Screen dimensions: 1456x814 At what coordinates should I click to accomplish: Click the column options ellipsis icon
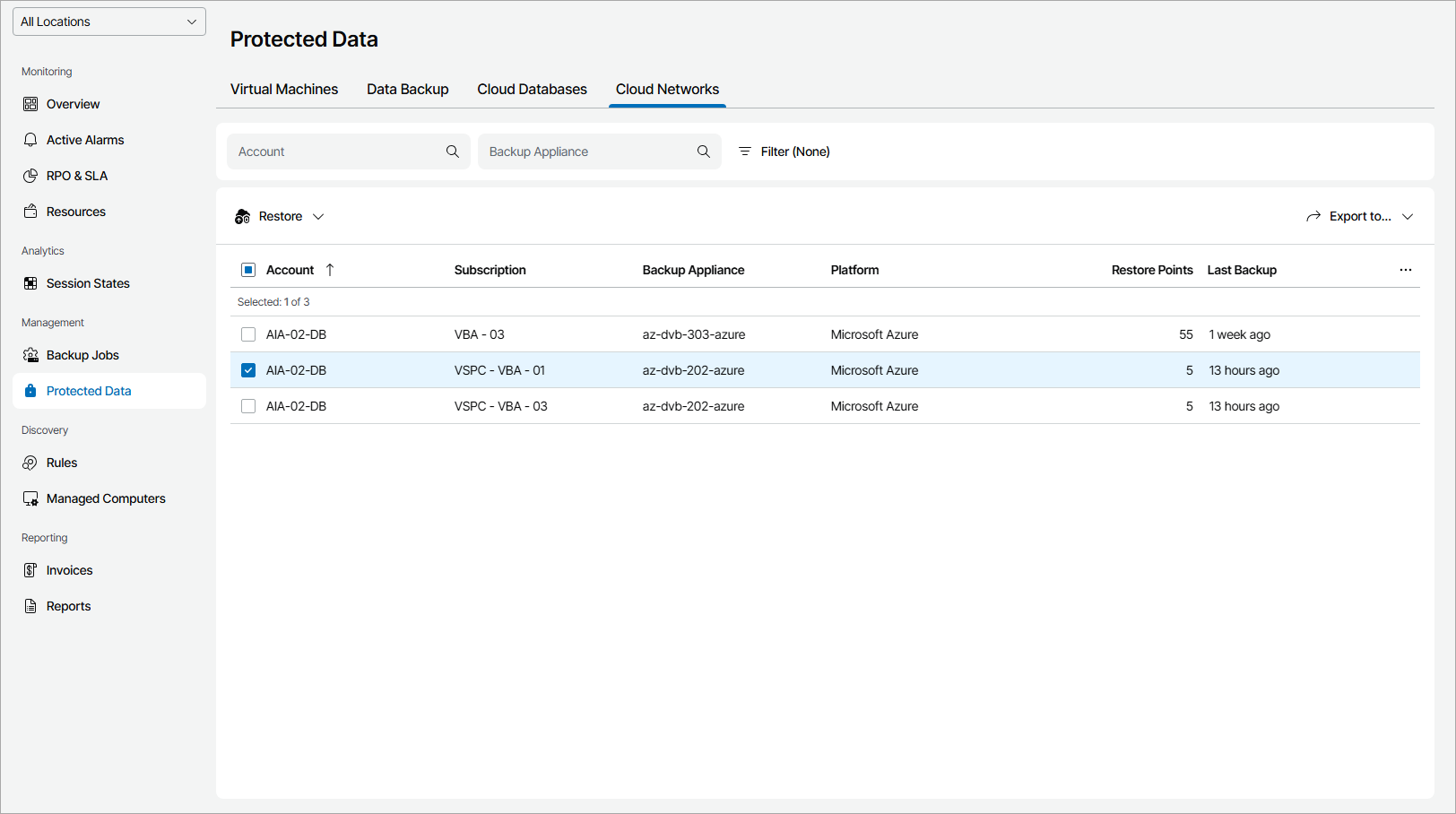pos(1405,270)
